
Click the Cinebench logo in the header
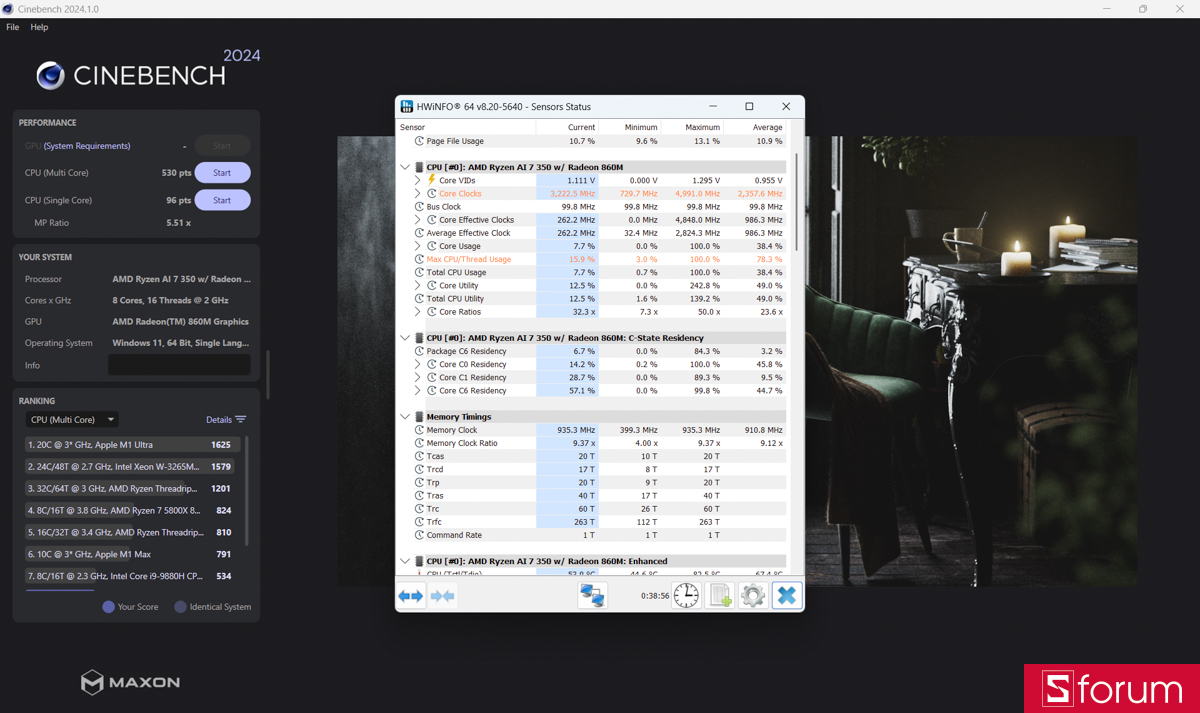click(48, 74)
